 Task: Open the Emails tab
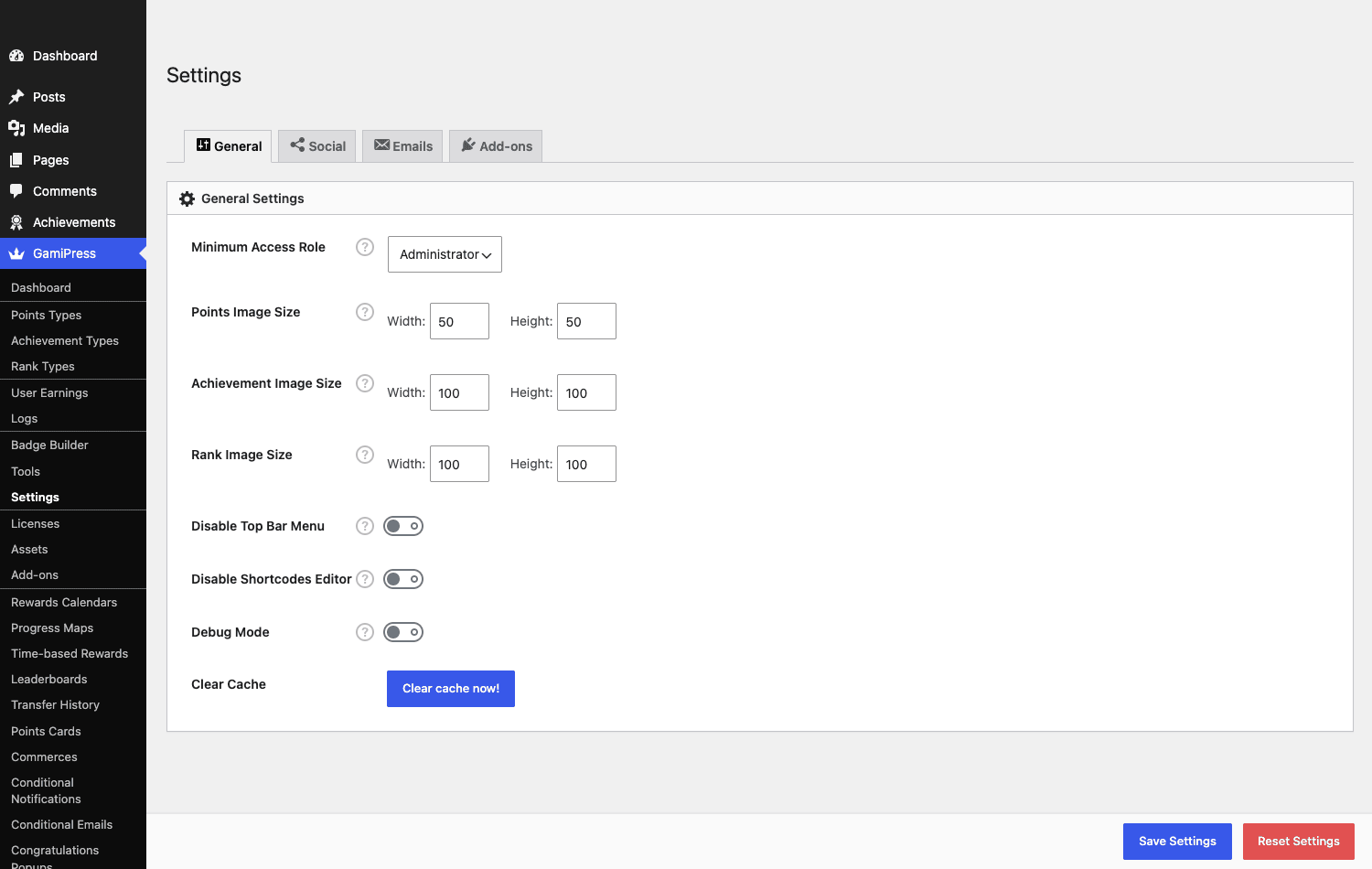(x=402, y=146)
